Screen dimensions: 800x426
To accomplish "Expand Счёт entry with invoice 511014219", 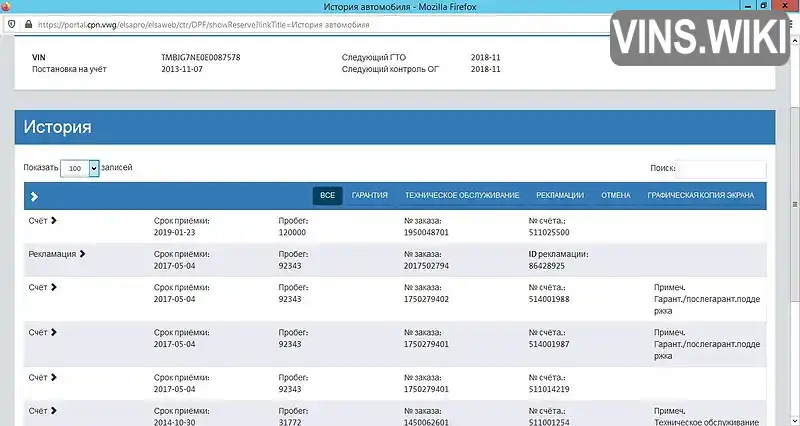I will pos(54,377).
